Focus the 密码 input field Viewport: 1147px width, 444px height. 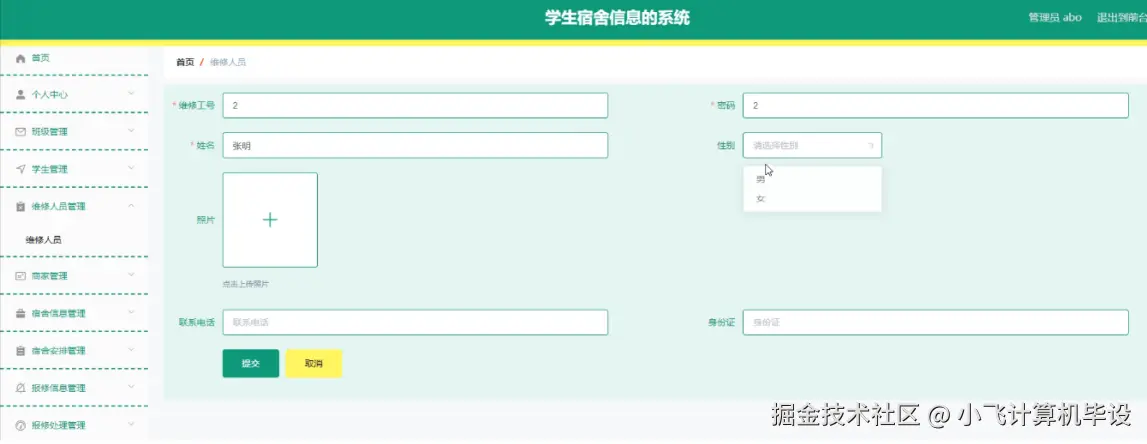(936, 105)
